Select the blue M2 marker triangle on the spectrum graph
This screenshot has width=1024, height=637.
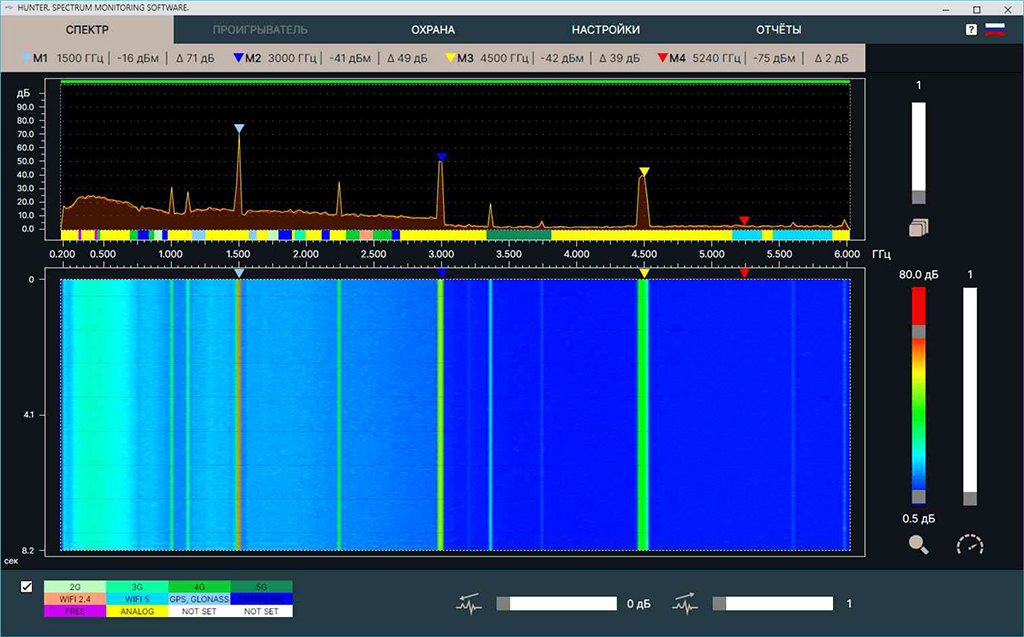click(x=441, y=157)
